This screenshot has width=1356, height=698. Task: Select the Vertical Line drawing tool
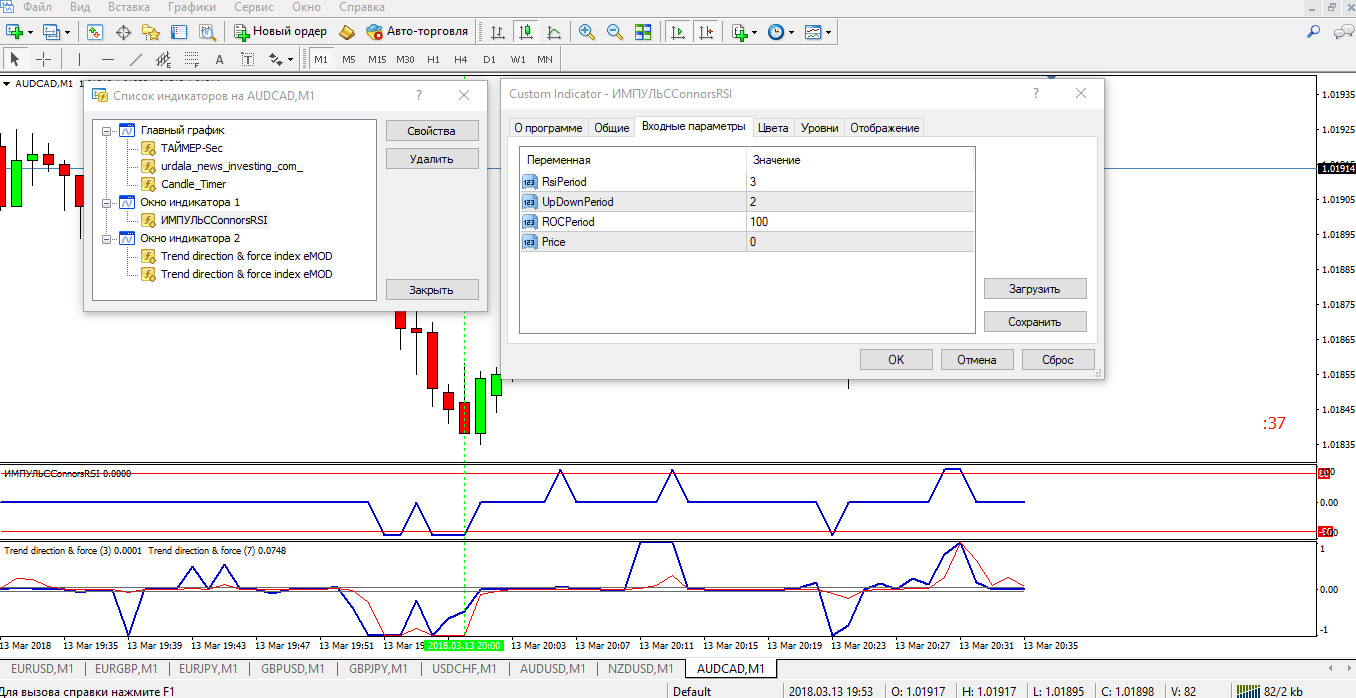click(x=78, y=59)
